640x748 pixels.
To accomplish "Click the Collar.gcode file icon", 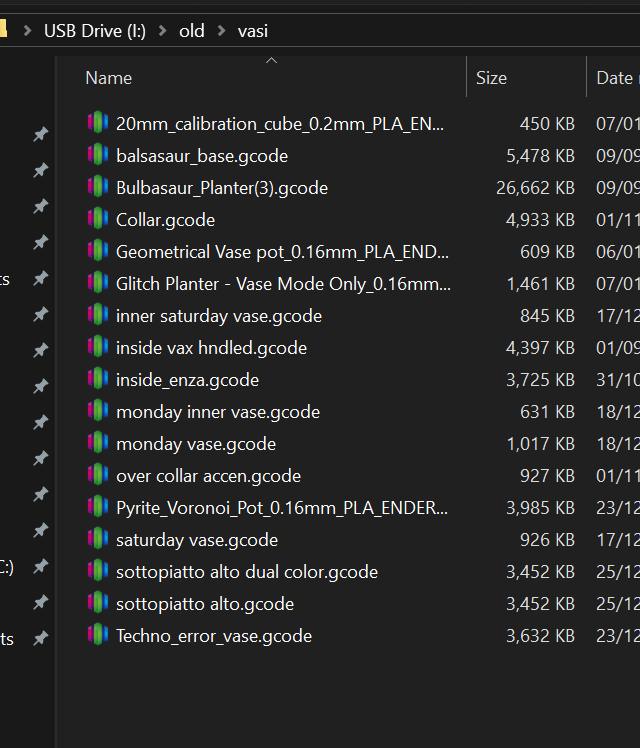I will point(97,219).
